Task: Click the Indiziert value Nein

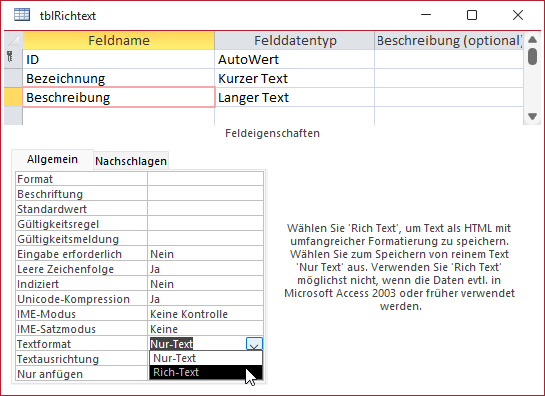Action: pyautogui.click(x=205, y=284)
